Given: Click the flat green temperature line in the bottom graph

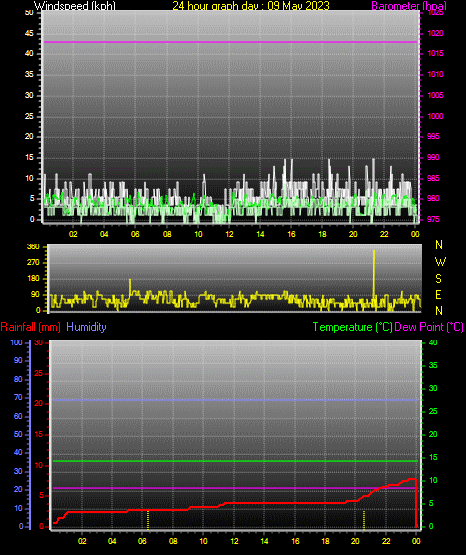Looking at the screenshot, I should coord(234,461).
